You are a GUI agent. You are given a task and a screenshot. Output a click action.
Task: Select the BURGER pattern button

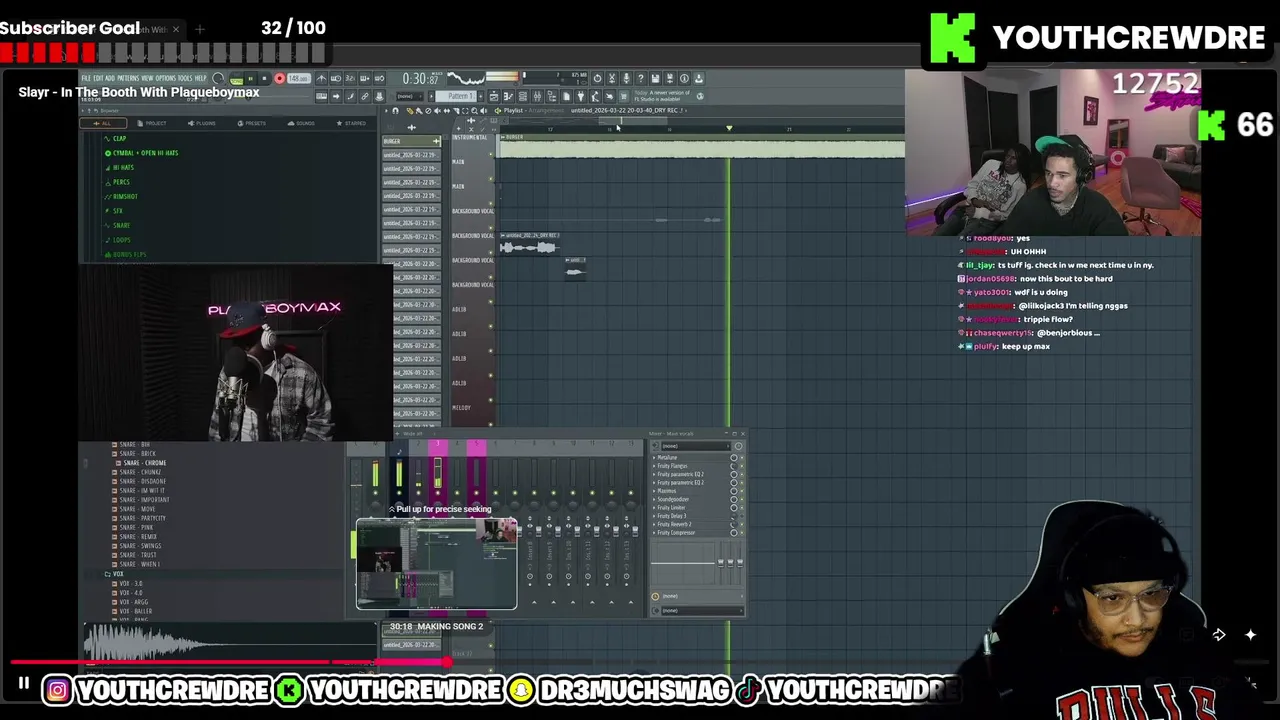411,140
